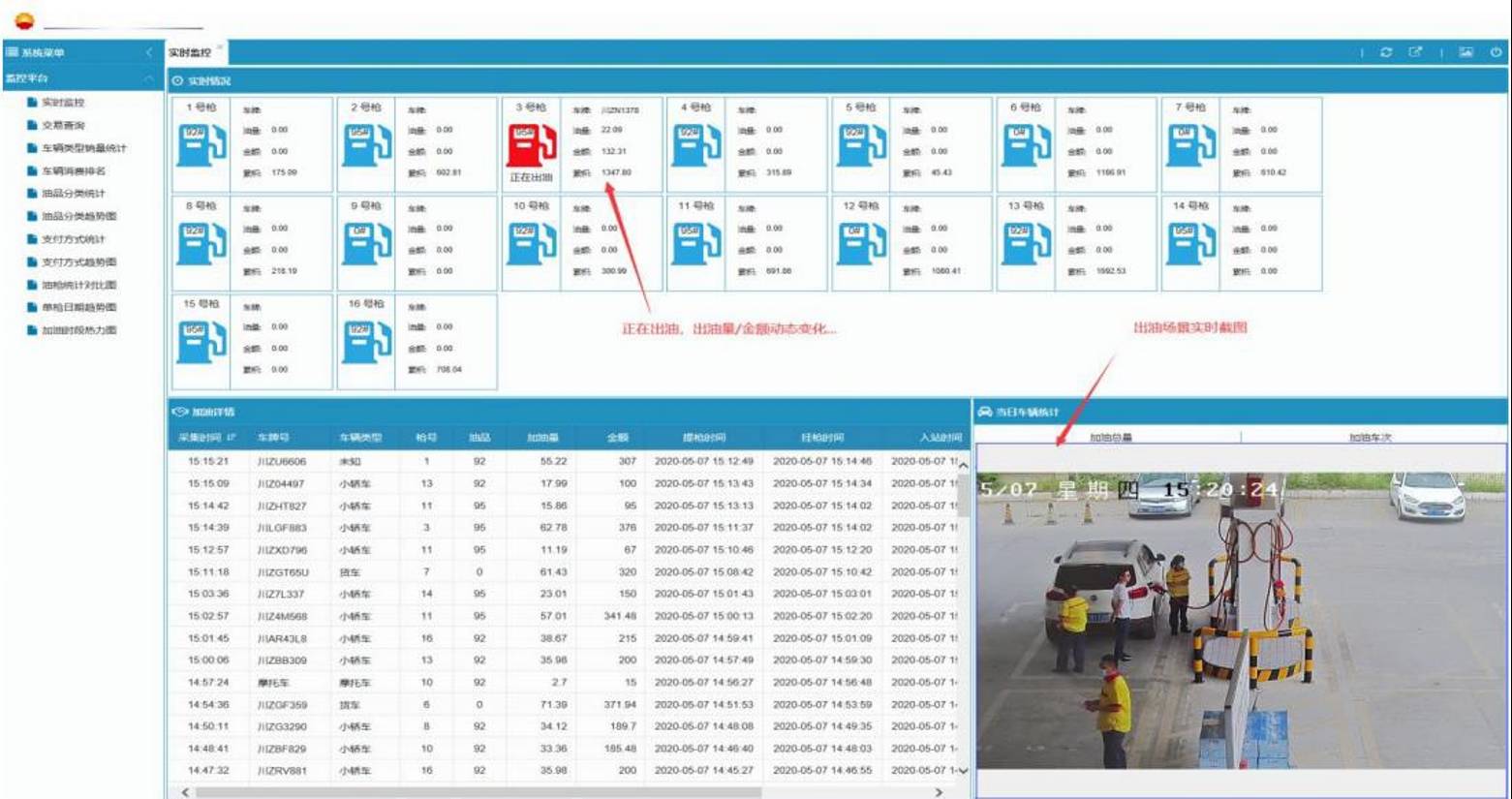This screenshot has width=1512, height=799.
Task: Open 实时监控 in the sidebar
Action: [63, 103]
